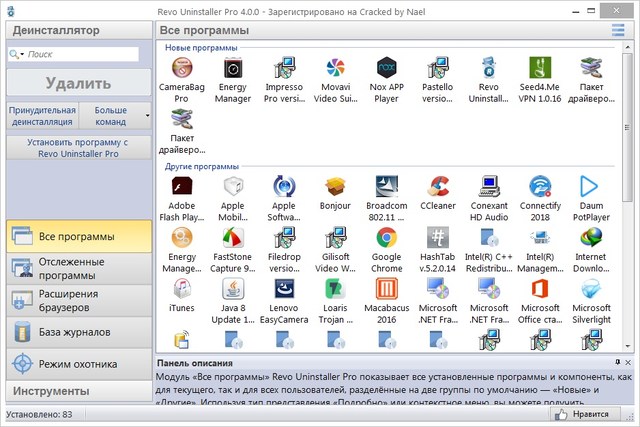Viewport: 640px width, 427px height.
Task: Click the Принудительная деинсталляция button
Action: coord(41,115)
